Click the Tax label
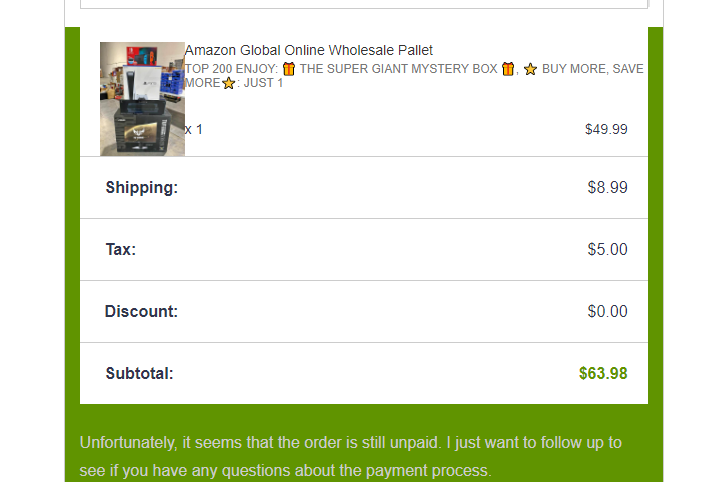Screen dimensions: 727x482 point(120,249)
